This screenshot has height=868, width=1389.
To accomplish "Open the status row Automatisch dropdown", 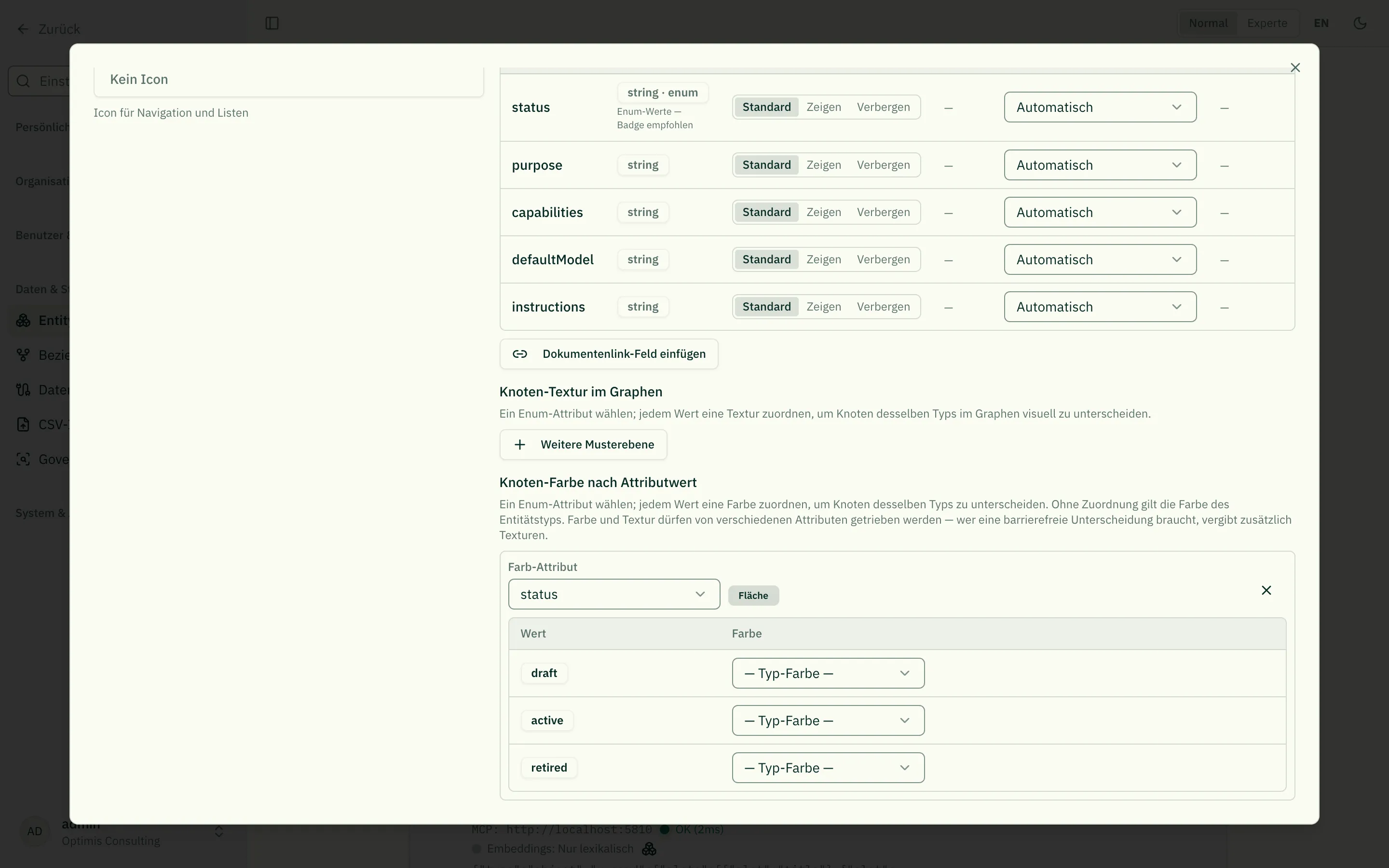I will 1100,108.
